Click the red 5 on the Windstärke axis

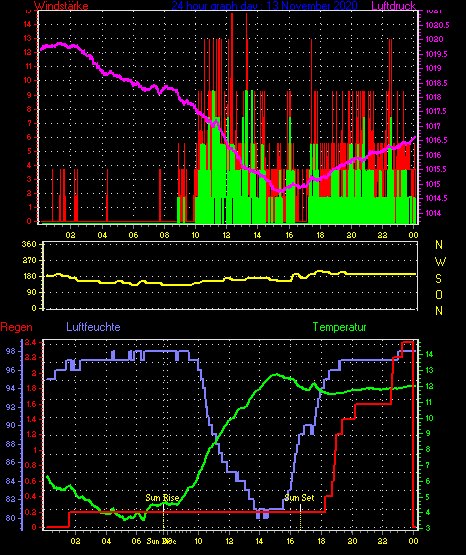click(29, 151)
